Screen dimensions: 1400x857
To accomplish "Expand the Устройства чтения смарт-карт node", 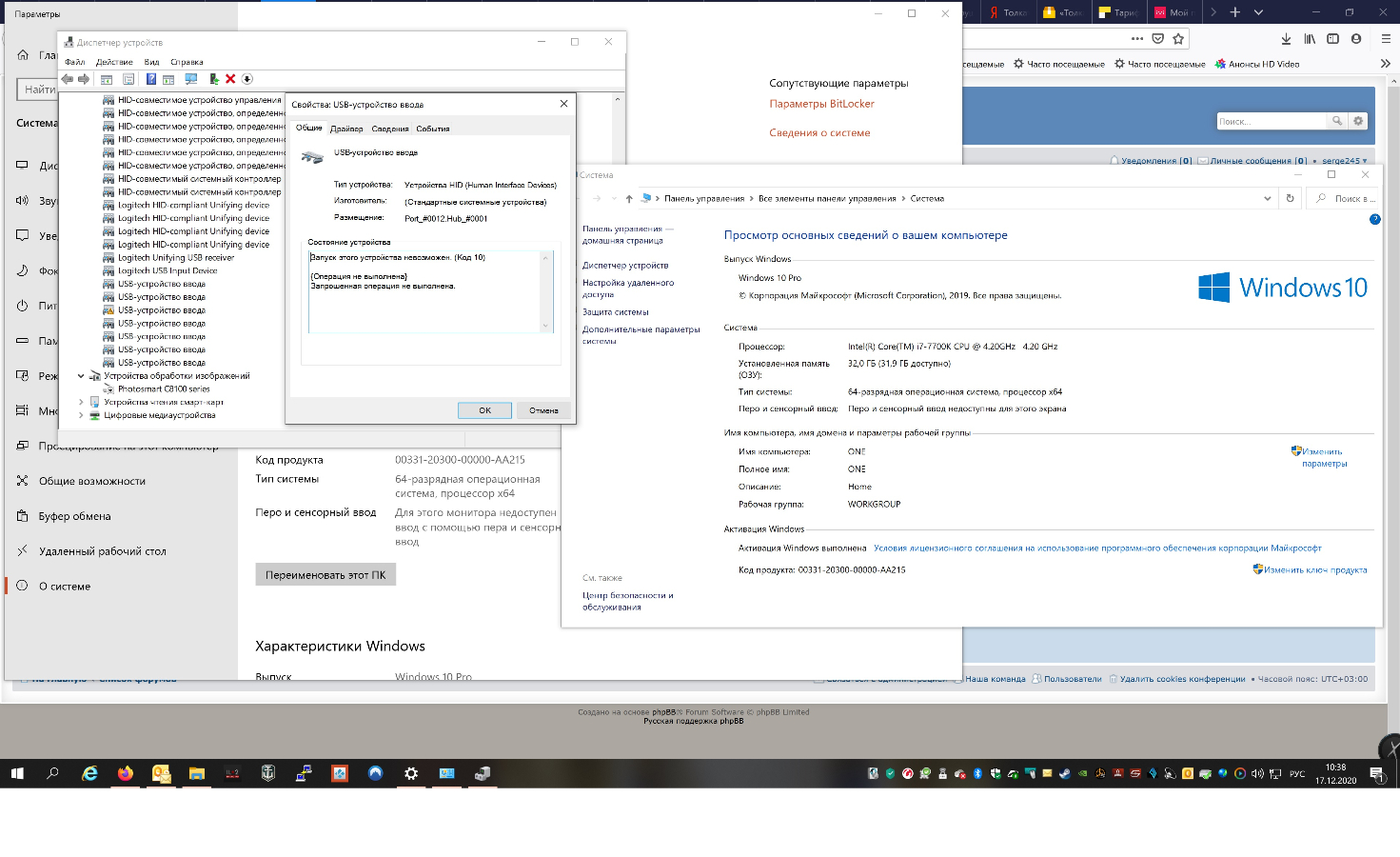I will coord(81,403).
